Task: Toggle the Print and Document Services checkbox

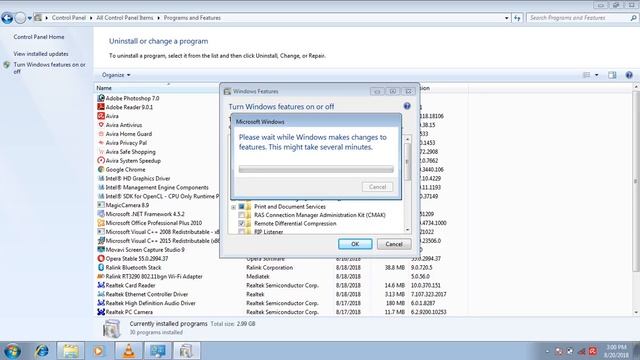Action: (x=242, y=207)
